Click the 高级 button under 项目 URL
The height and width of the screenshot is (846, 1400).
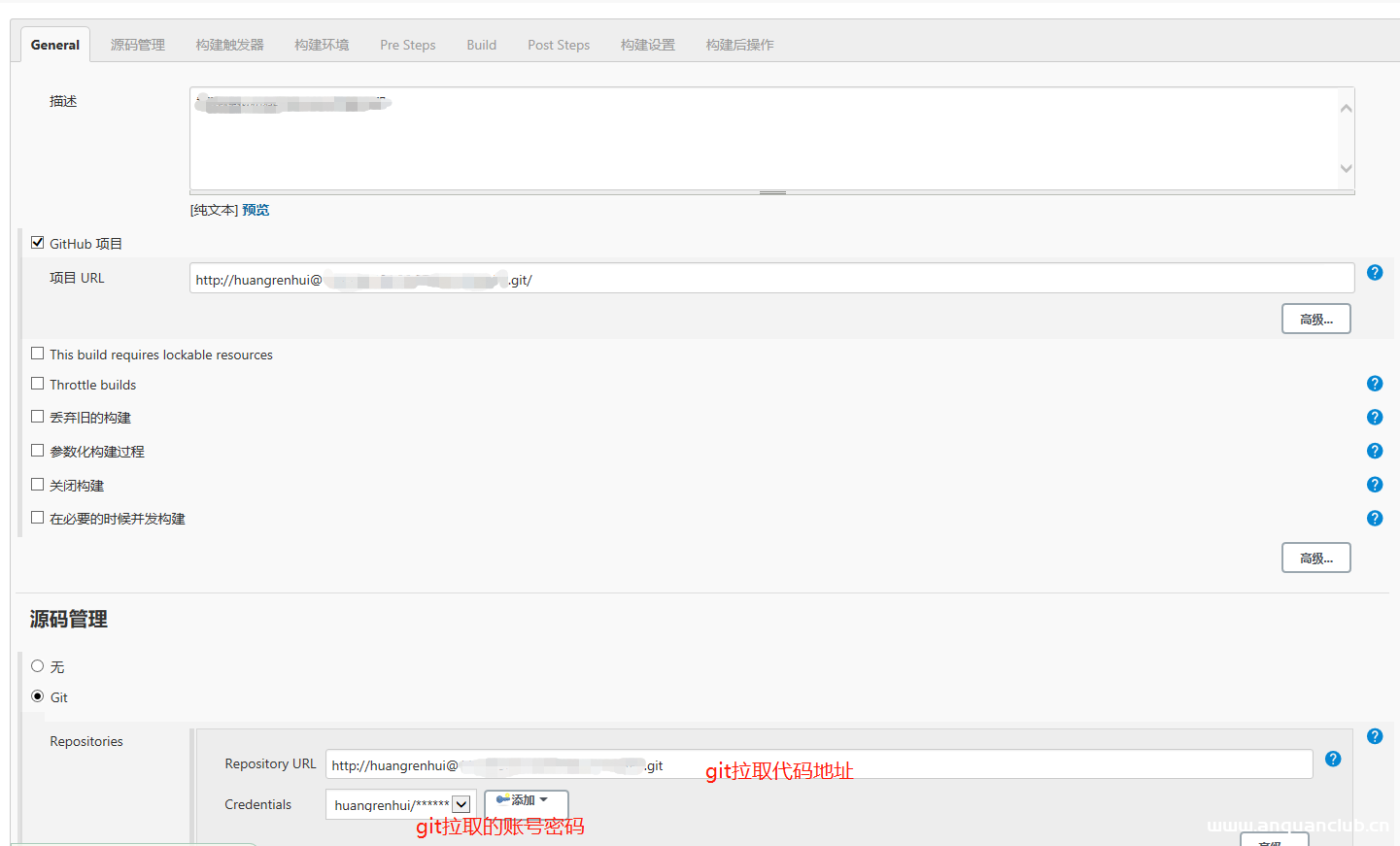click(1316, 319)
